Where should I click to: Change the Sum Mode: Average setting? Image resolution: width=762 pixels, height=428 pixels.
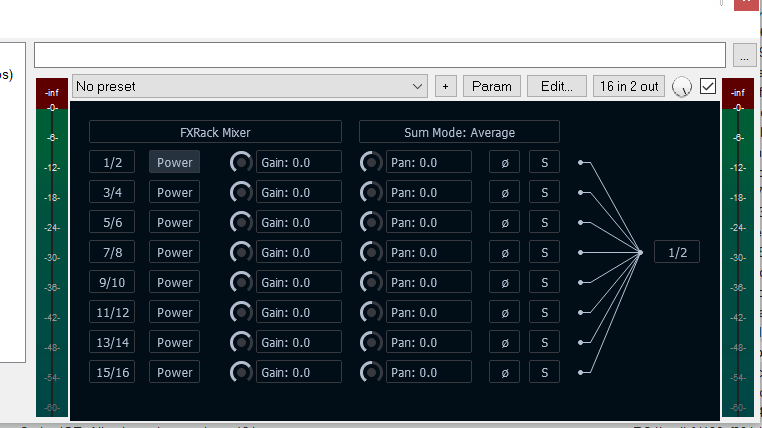click(459, 132)
